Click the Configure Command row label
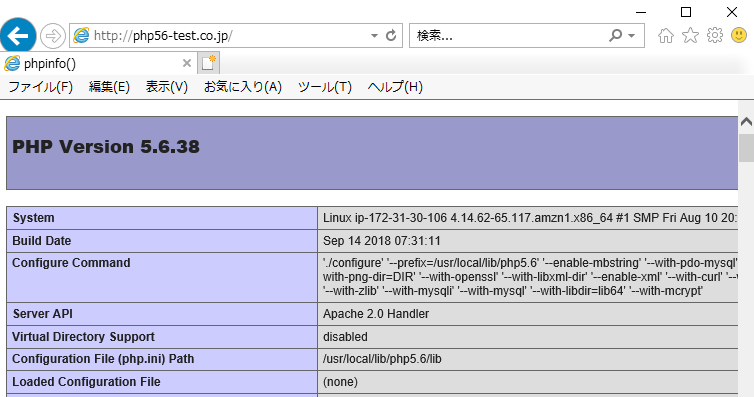The height and width of the screenshot is (397, 754). (71, 263)
